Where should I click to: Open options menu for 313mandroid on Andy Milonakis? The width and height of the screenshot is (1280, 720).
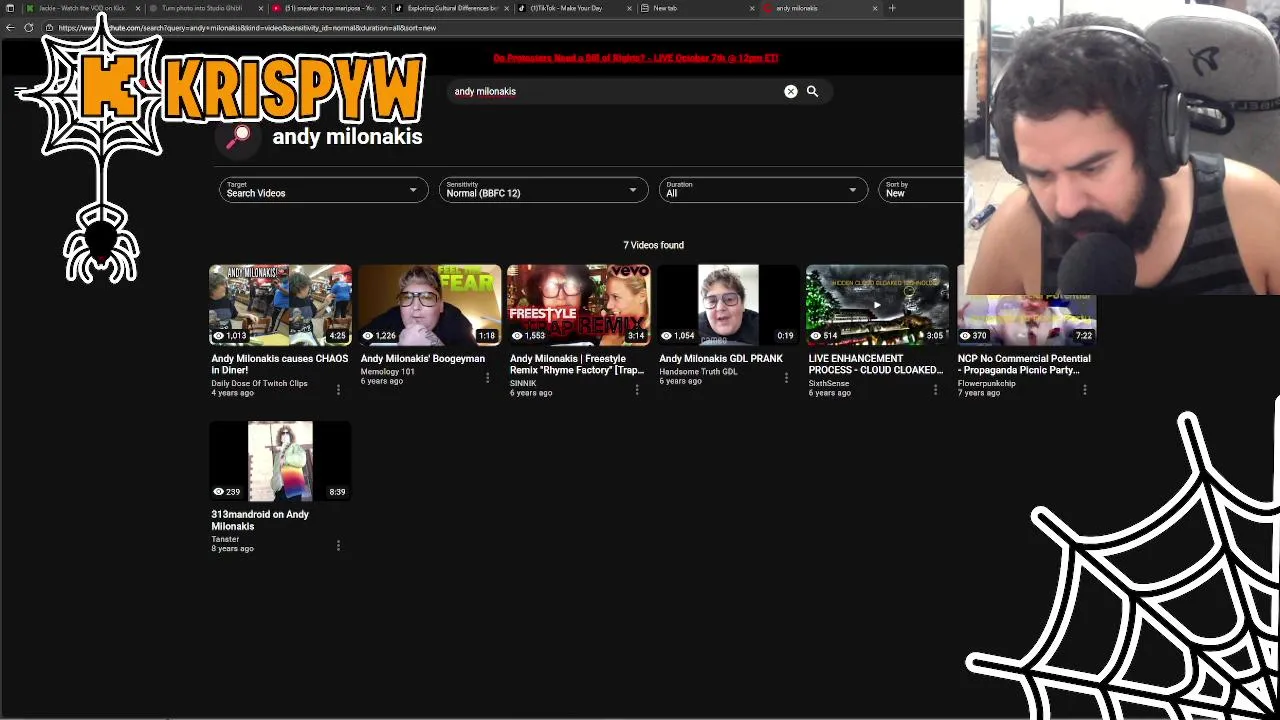pyautogui.click(x=338, y=545)
